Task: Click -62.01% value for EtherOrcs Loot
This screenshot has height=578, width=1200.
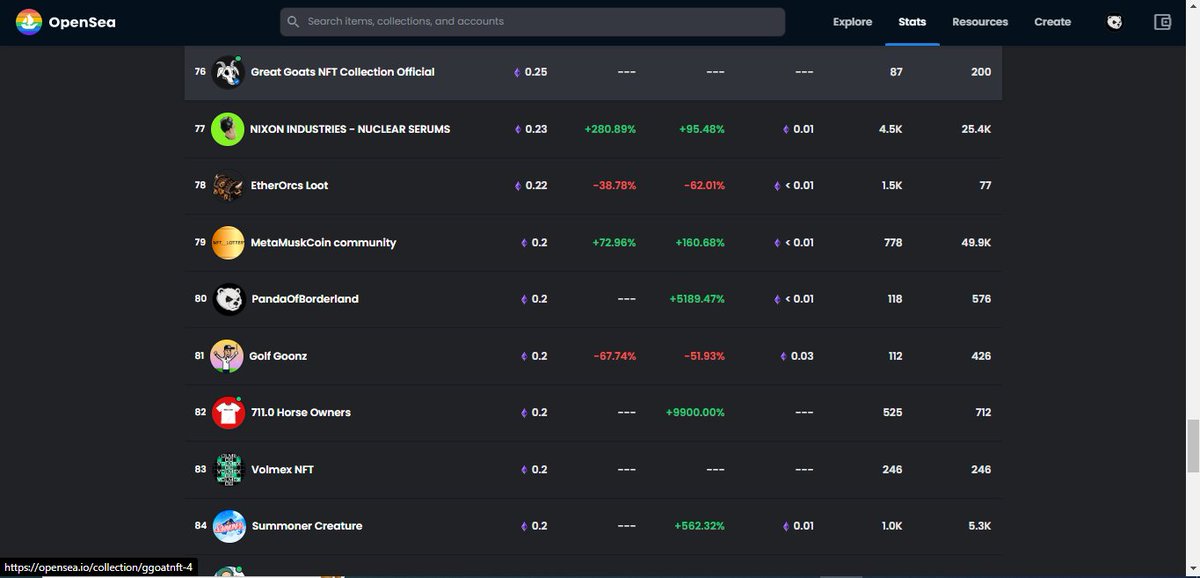Action: [703, 186]
